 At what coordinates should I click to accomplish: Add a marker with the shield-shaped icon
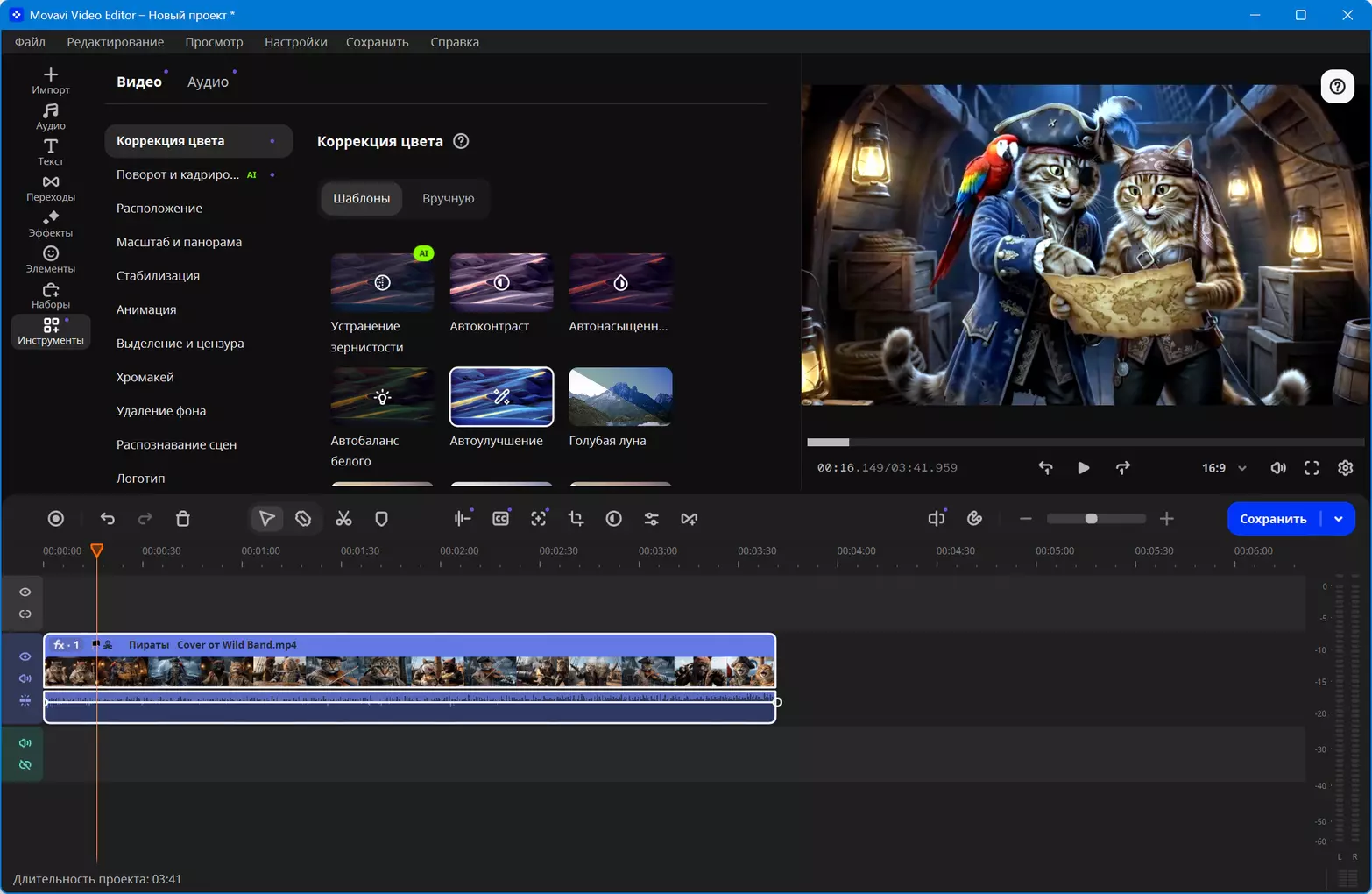click(381, 519)
